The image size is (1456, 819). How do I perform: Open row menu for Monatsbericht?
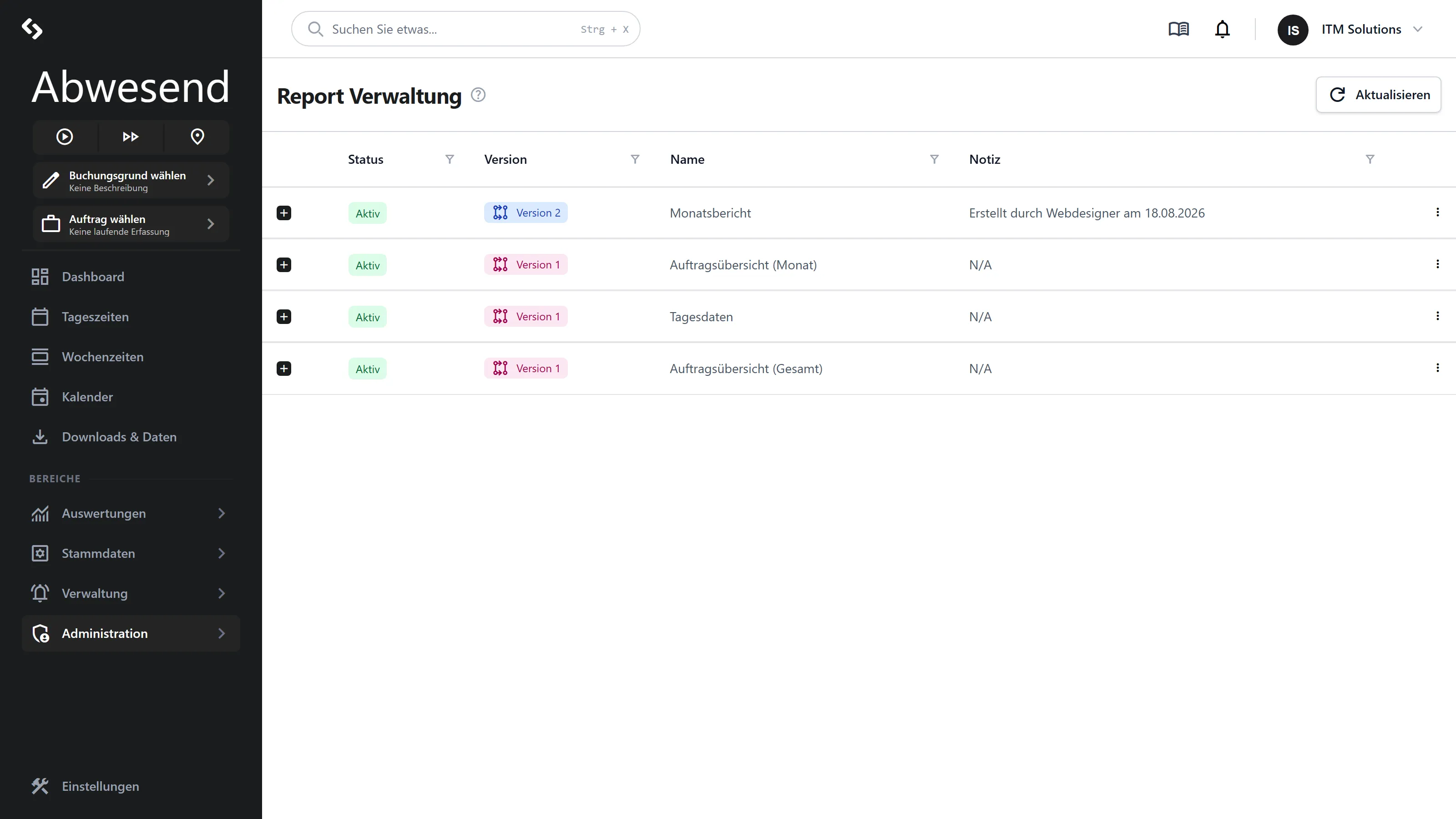[1437, 212]
